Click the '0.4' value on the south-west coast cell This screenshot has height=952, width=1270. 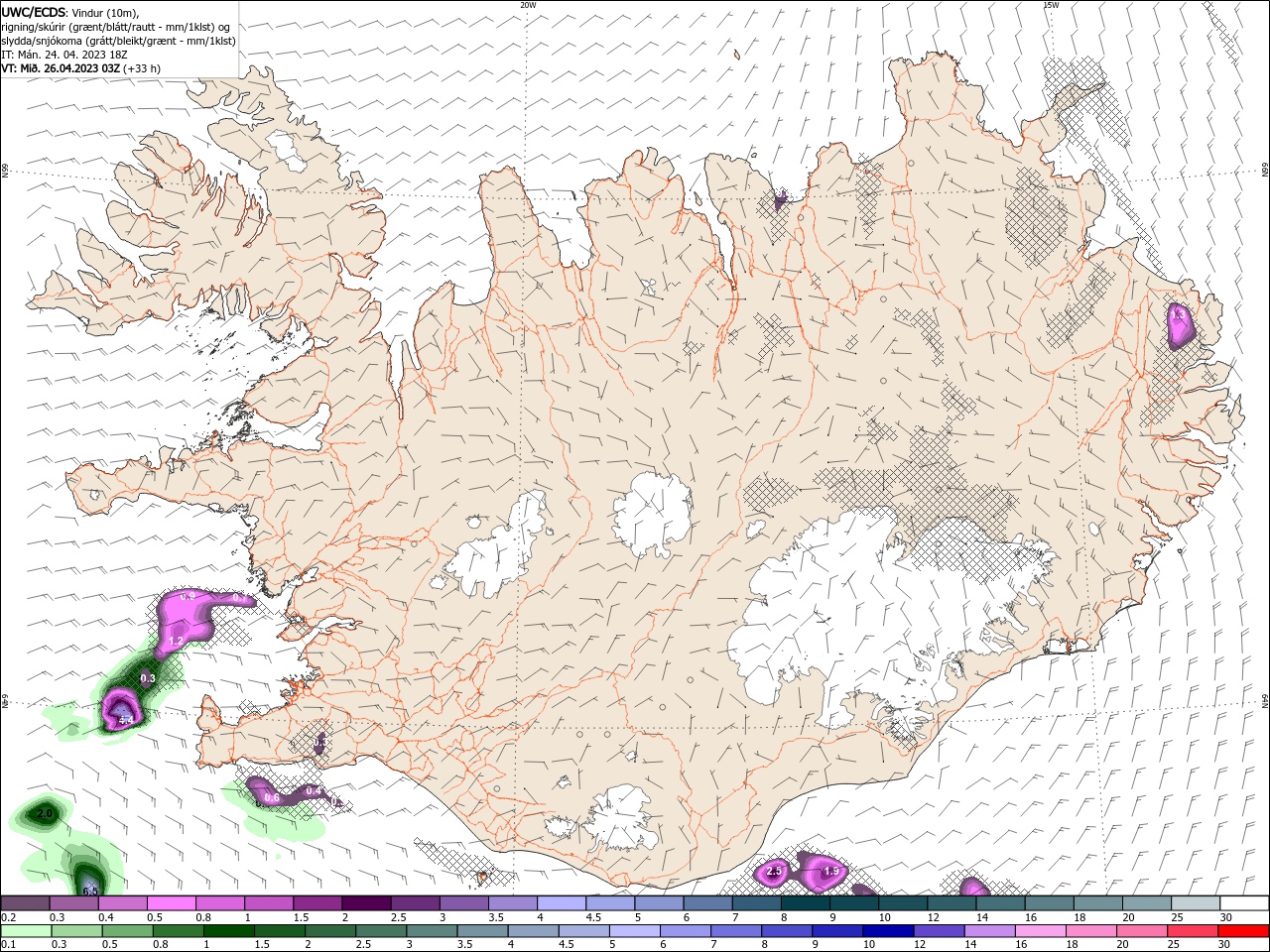(x=313, y=791)
